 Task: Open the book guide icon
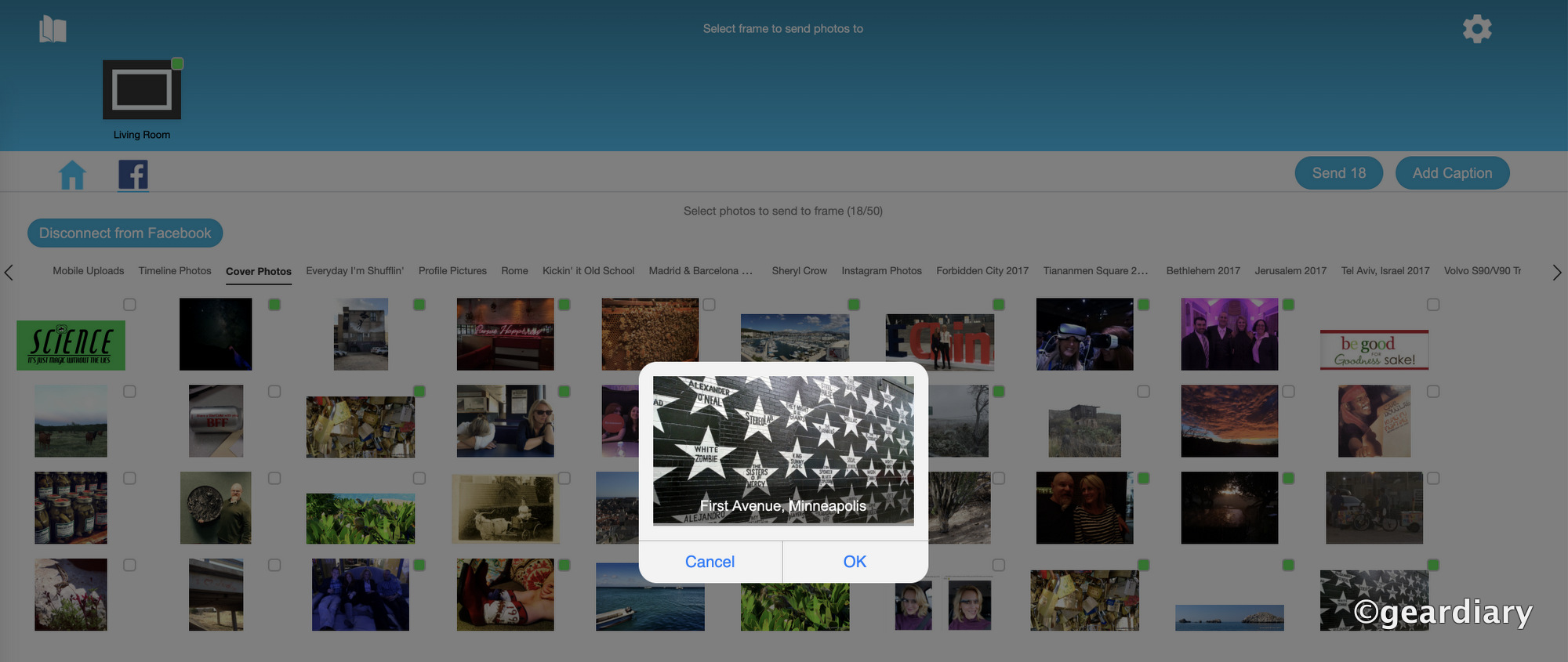click(x=53, y=29)
